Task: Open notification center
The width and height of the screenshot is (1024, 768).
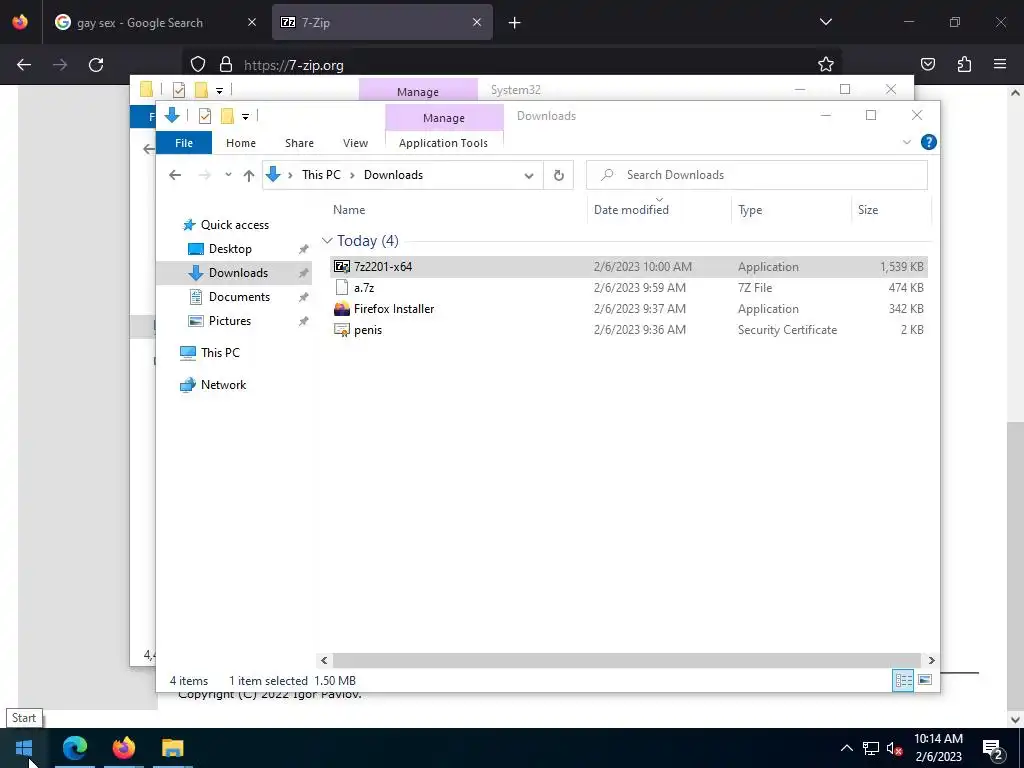Action: coord(993,748)
